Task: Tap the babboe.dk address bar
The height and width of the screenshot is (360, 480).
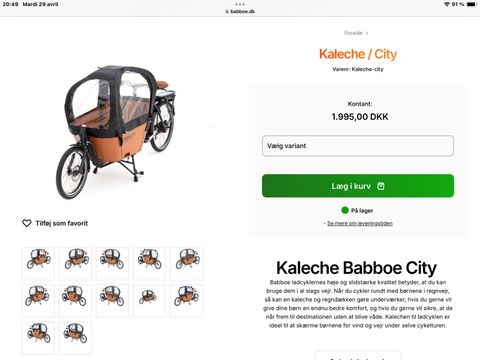Action: click(x=240, y=11)
